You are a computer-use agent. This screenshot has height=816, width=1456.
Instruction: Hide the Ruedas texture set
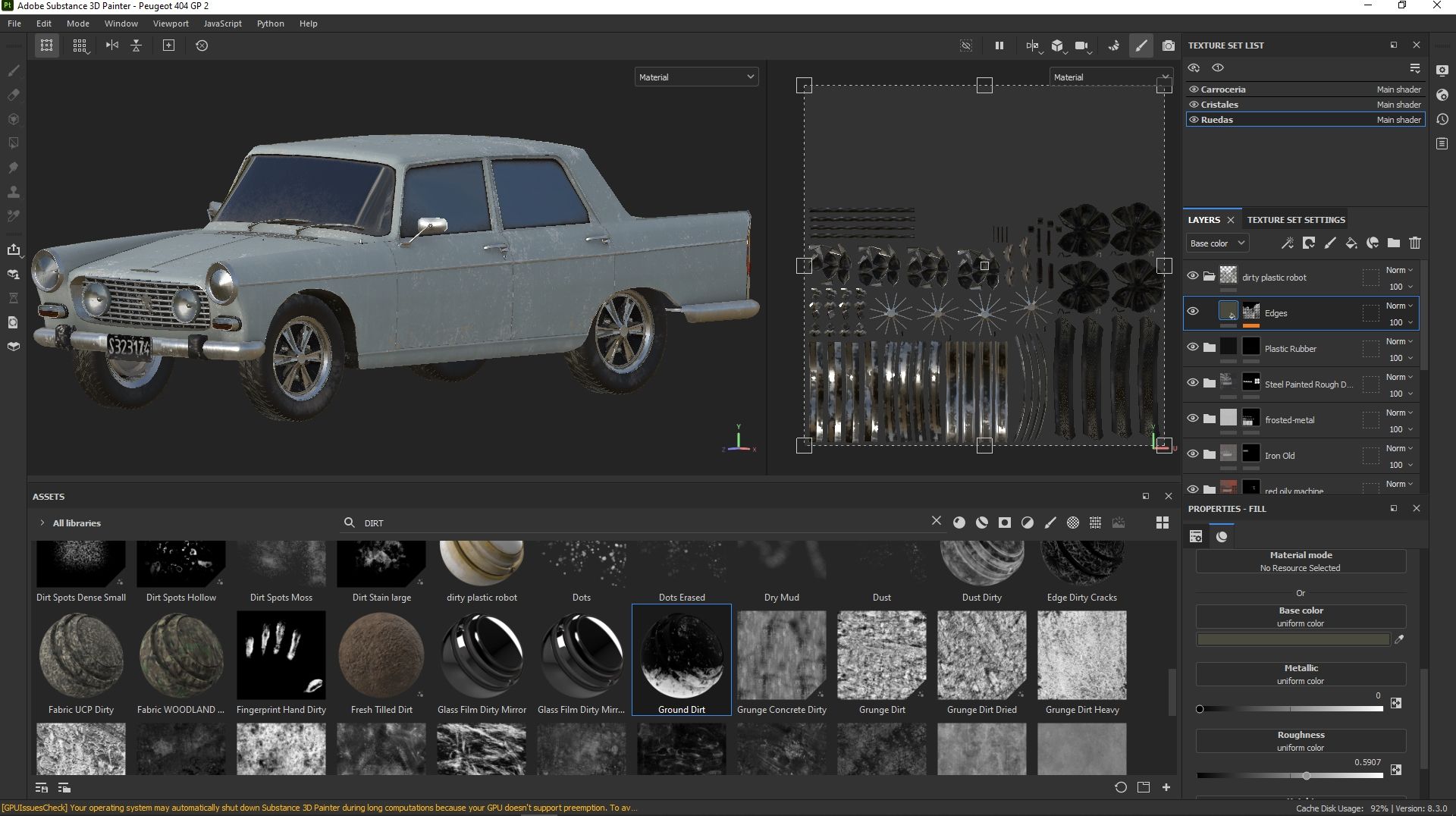pyautogui.click(x=1194, y=120)
